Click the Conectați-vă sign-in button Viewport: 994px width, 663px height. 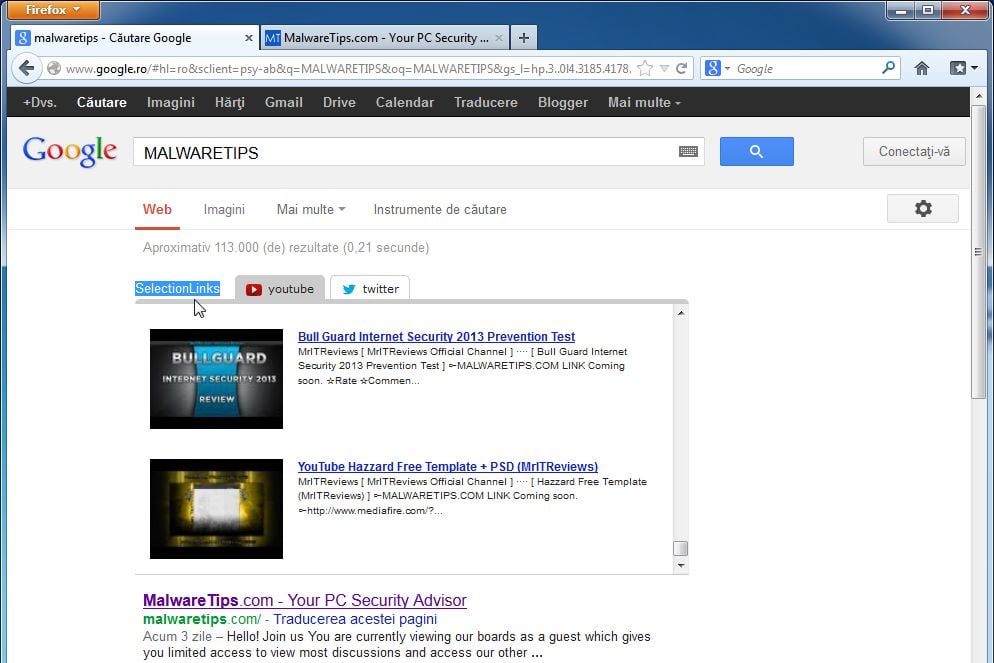[x=914, y=151]
